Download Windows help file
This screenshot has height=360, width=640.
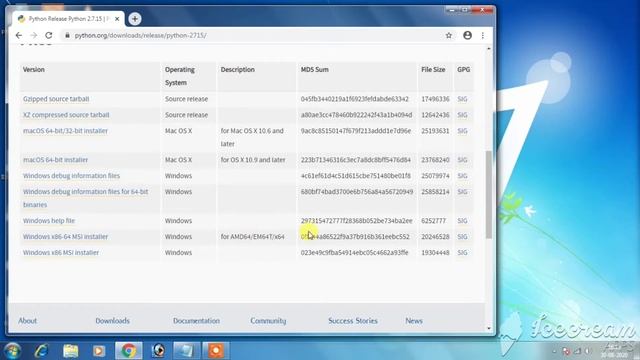click(49, 220)
